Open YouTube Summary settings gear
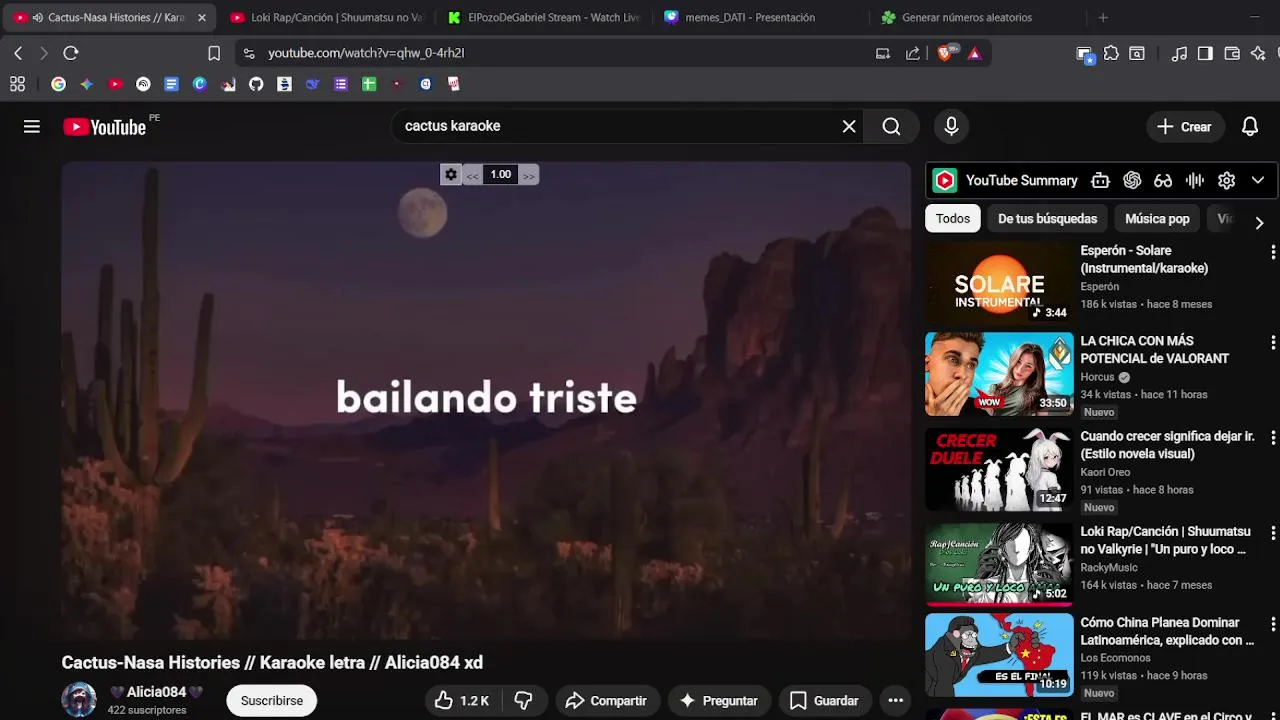The width and height of the screenshot is (1280, 720). tap(1227, 180)
